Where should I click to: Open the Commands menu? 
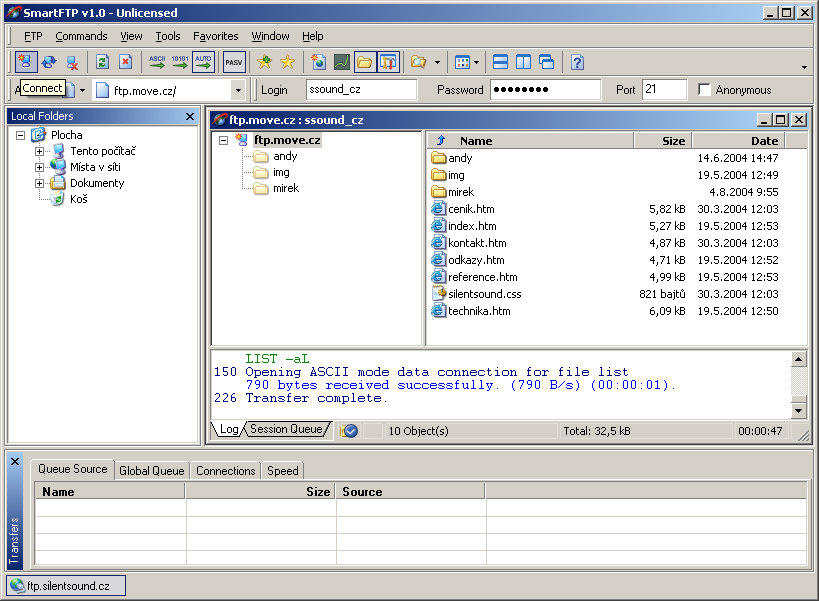tap(81, 36)
